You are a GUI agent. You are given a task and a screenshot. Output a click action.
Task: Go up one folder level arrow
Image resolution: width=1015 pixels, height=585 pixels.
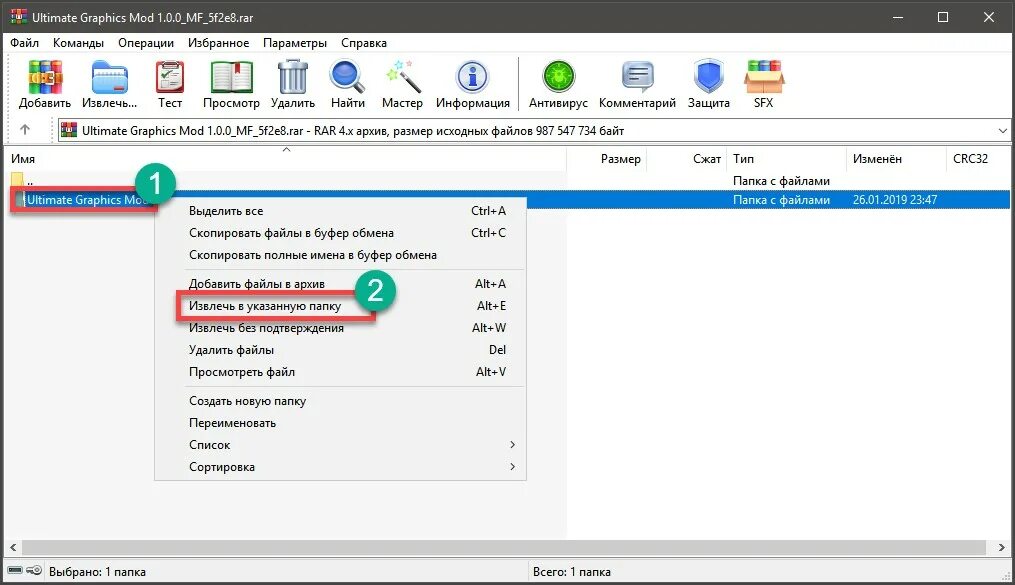tap(25, 129)
